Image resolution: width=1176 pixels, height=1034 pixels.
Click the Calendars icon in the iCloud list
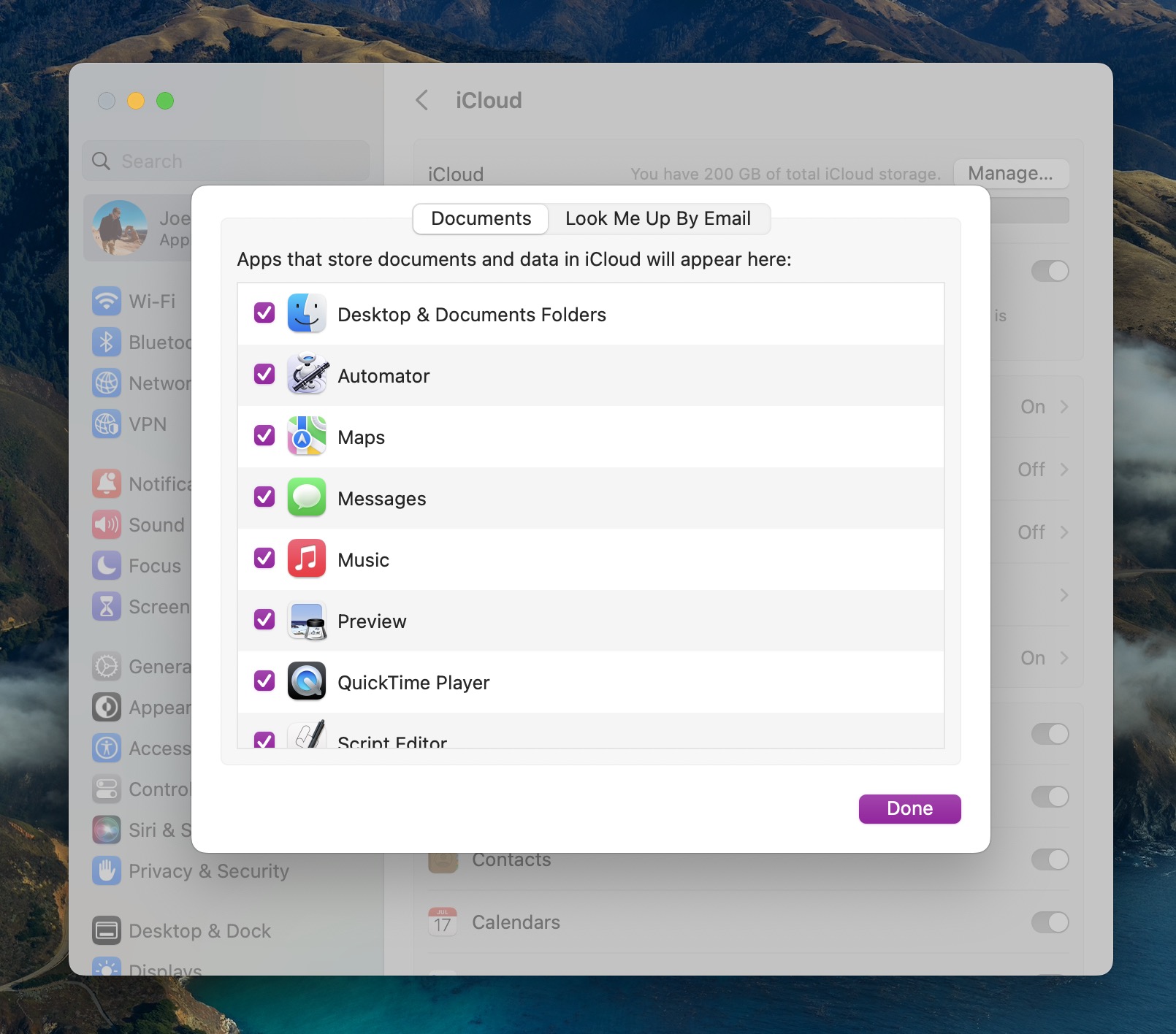point(443,922)
